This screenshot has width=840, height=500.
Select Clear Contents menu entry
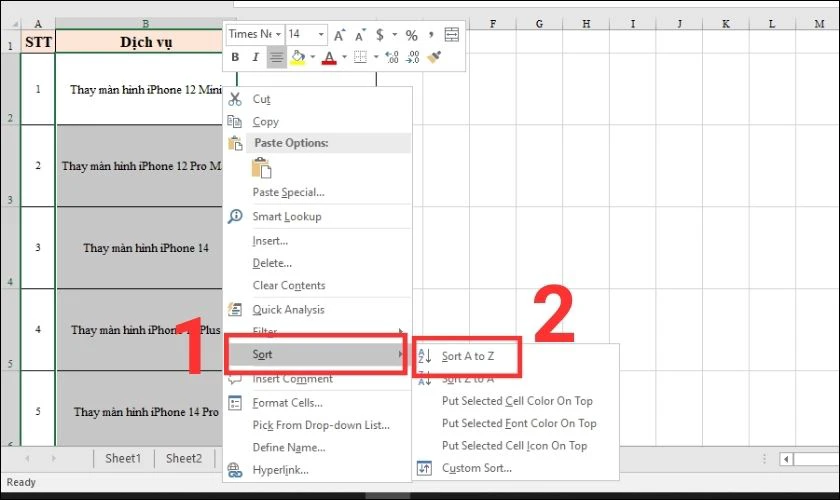[x=318, y=285]
